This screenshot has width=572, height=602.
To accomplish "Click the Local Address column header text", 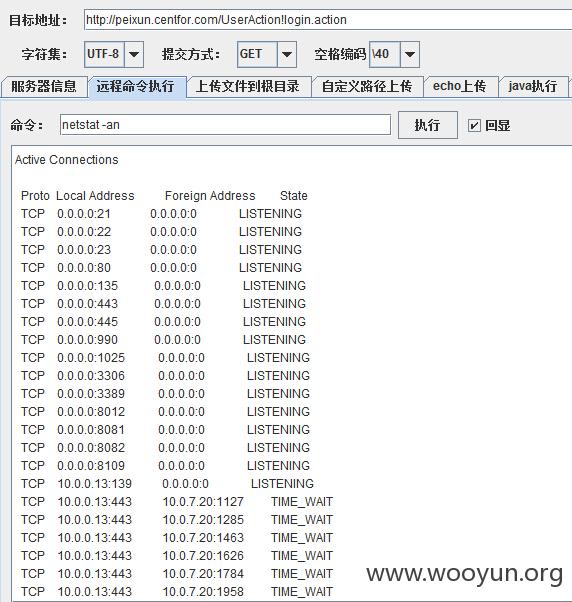I will 95,196.
